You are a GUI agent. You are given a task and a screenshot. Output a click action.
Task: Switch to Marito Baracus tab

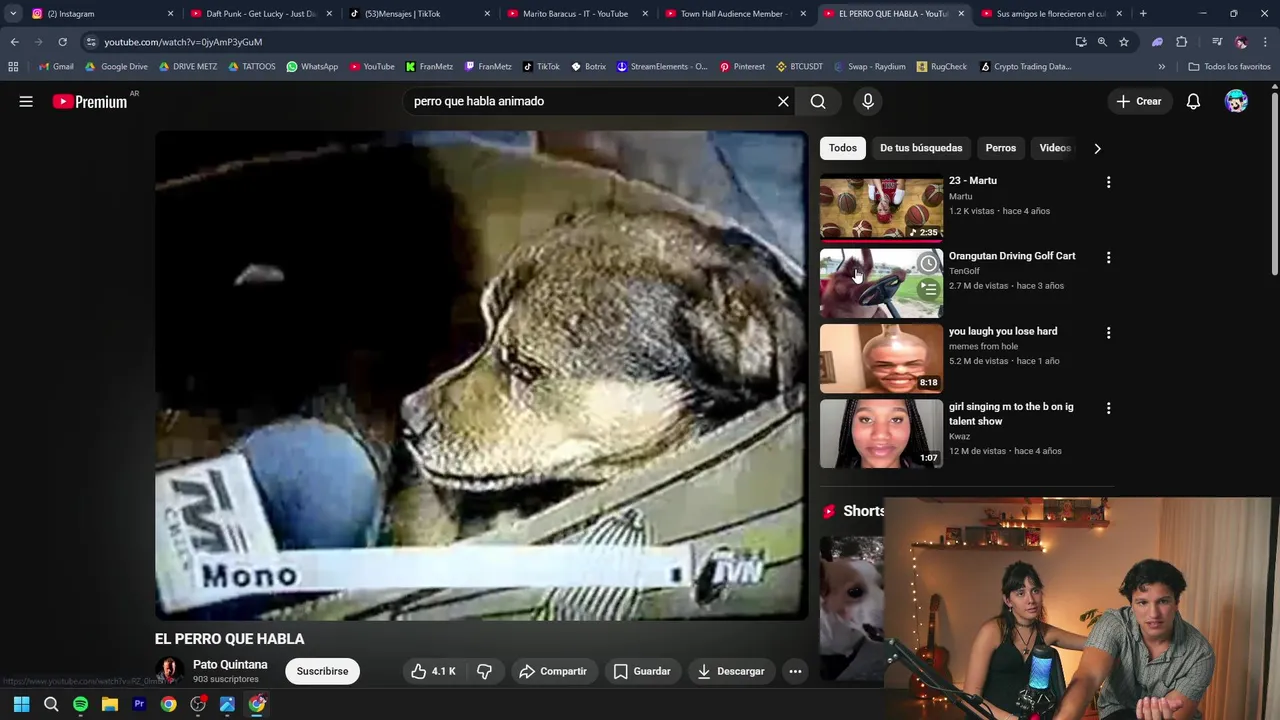(x=577, y=14)
